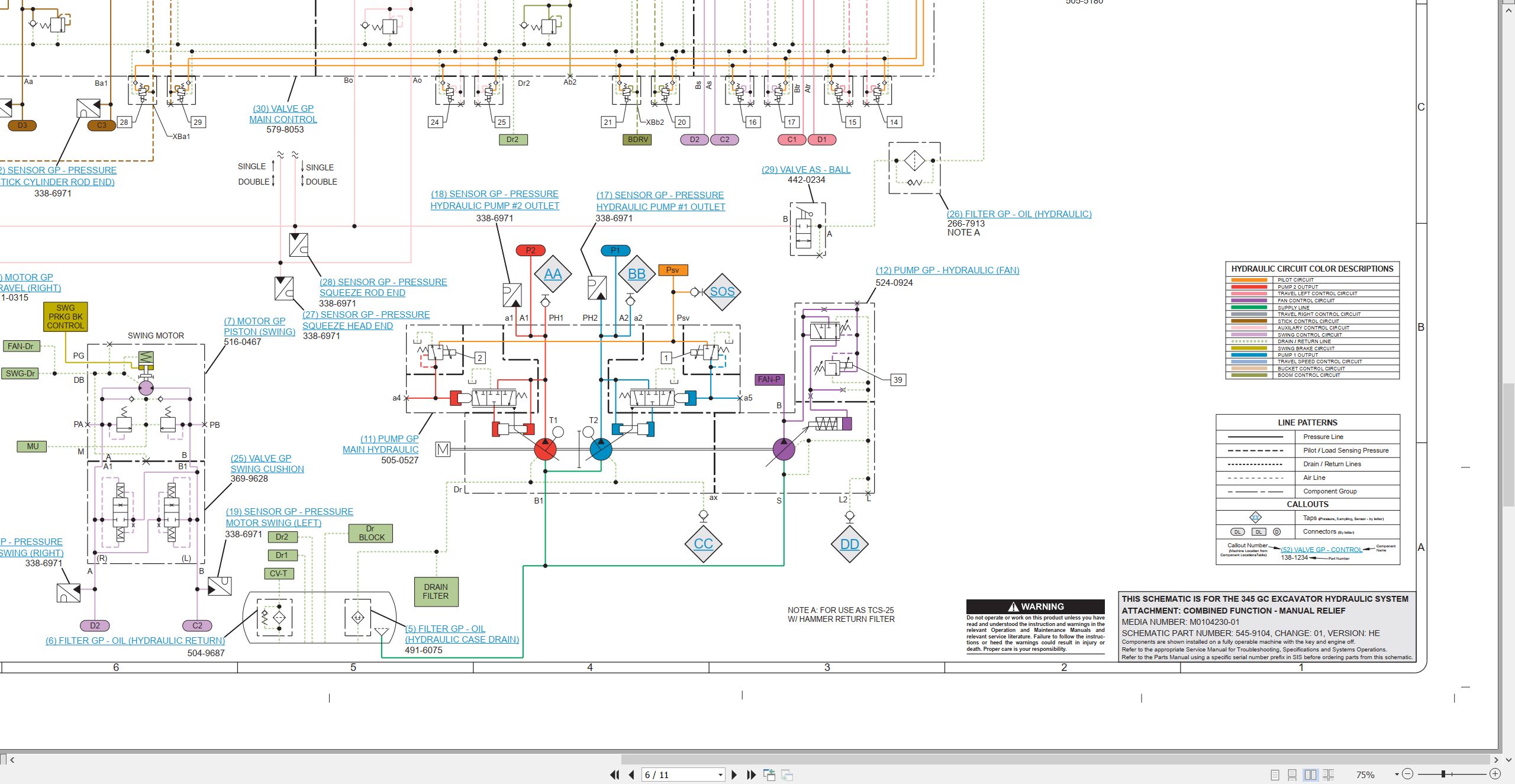Click the MU connector label

pyautogui.click(x=33, y=446)
